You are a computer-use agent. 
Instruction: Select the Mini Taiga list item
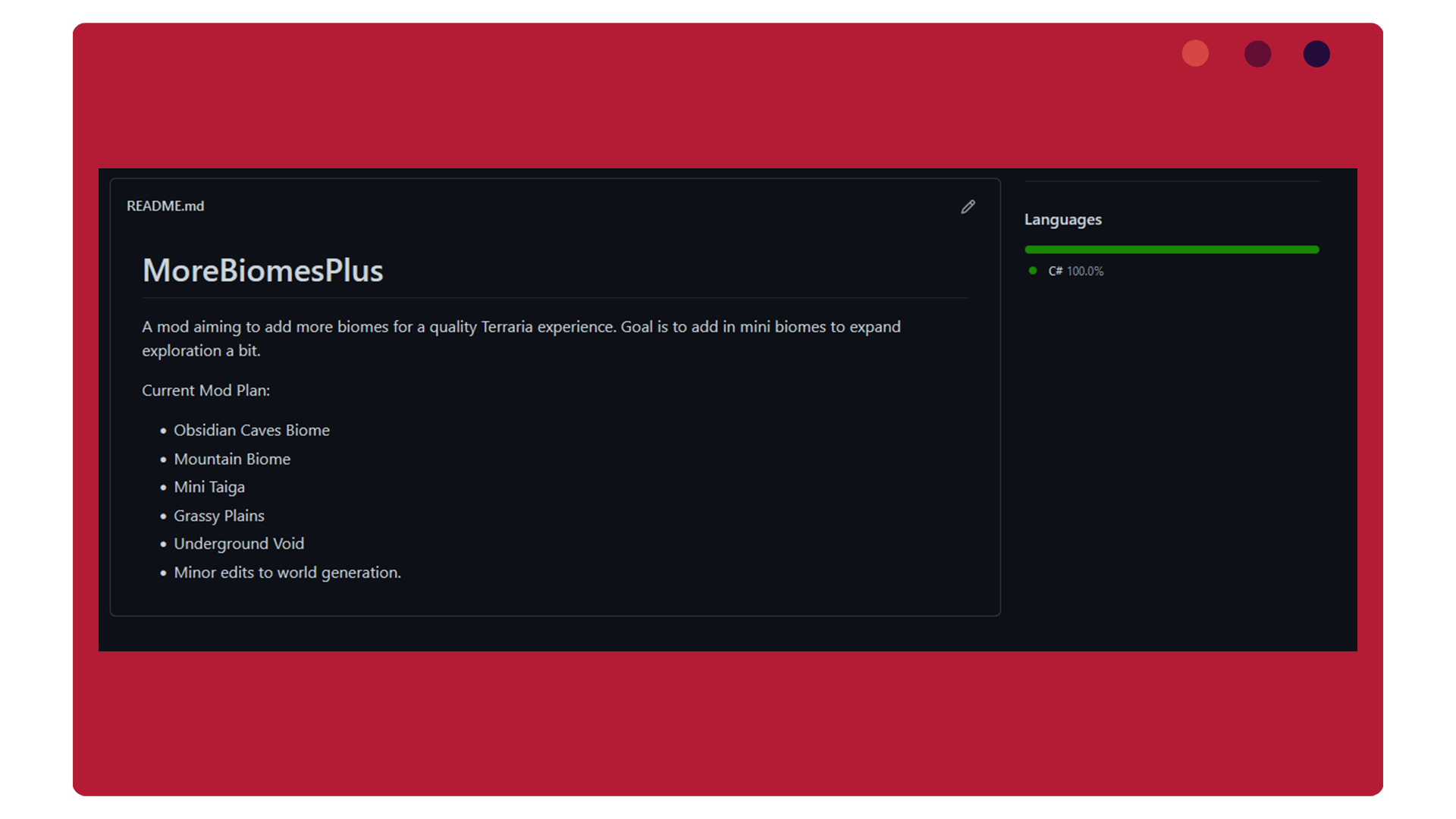coord(209,487)
